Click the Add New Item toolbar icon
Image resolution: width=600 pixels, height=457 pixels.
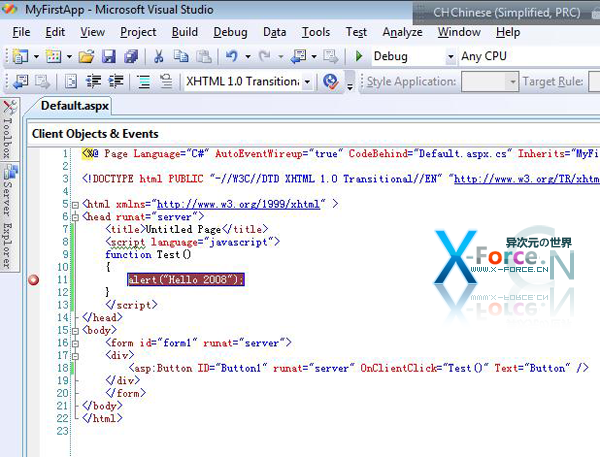tap(53, 57)
